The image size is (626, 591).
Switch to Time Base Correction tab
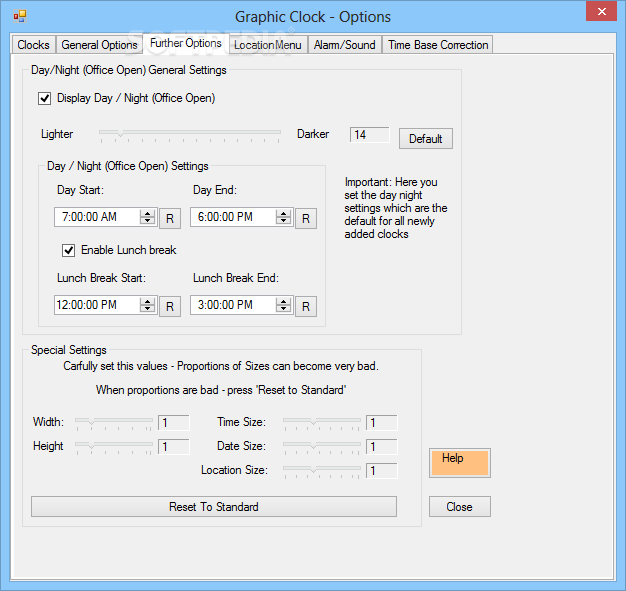pos(438,45)
